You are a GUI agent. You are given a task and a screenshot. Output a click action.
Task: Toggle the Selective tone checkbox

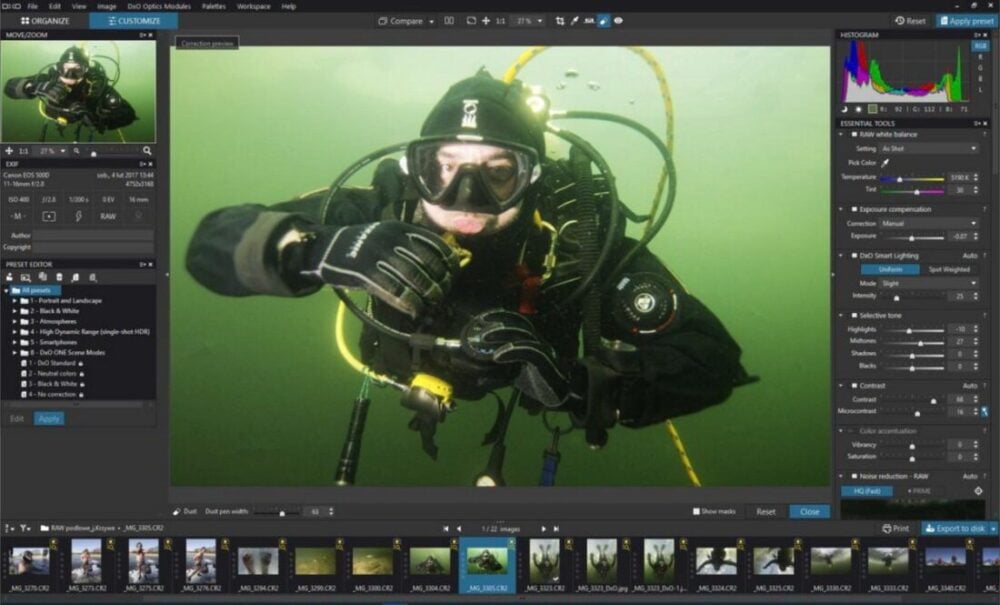855,316
